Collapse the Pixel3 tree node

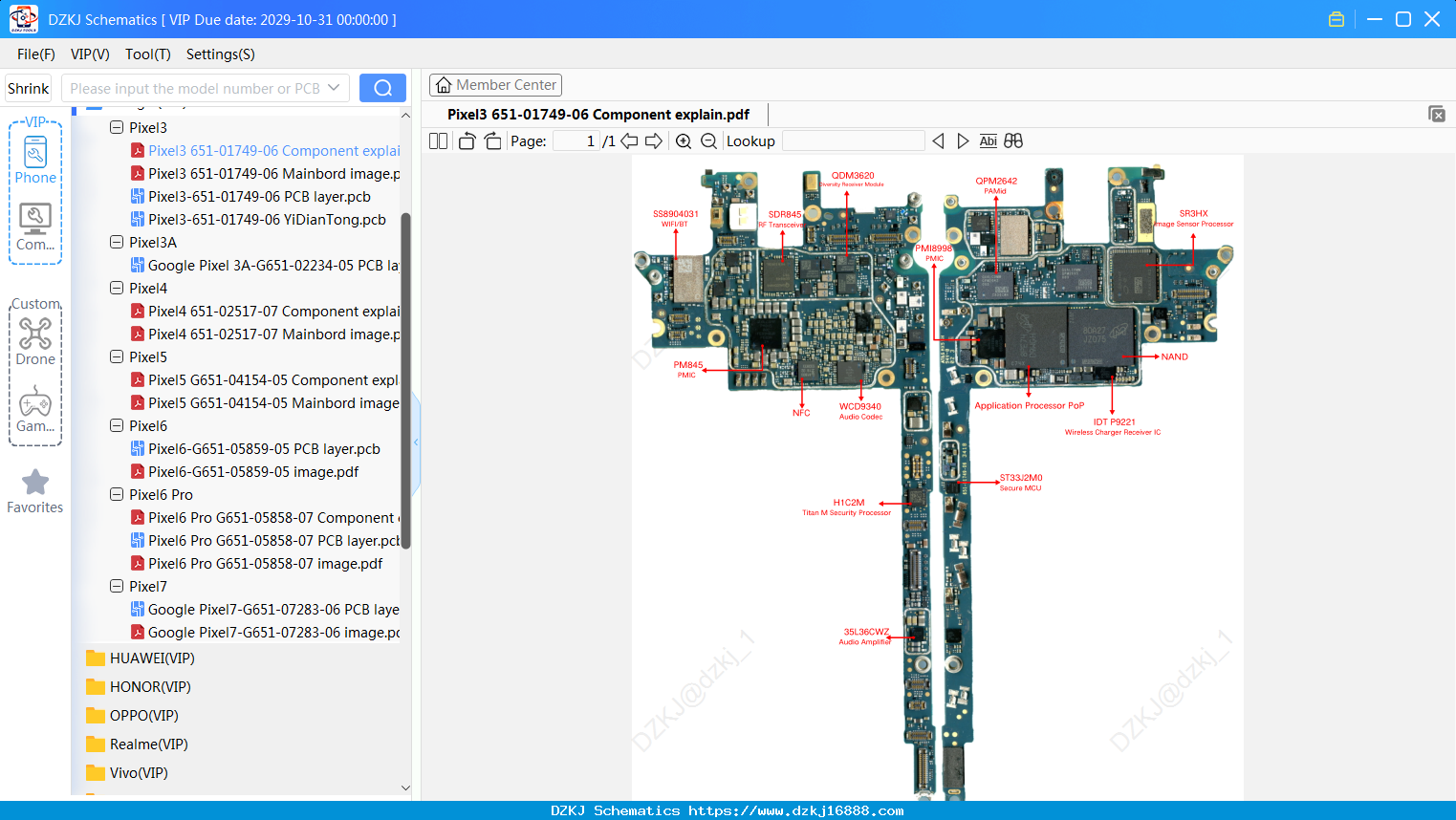coord(117,128)
